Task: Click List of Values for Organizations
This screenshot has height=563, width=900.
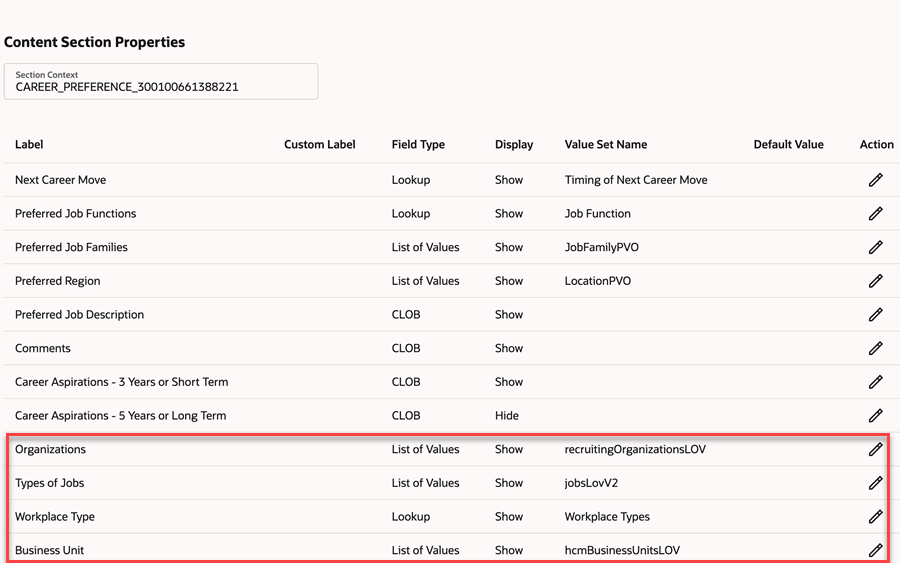Action: [x=425, y=449]
